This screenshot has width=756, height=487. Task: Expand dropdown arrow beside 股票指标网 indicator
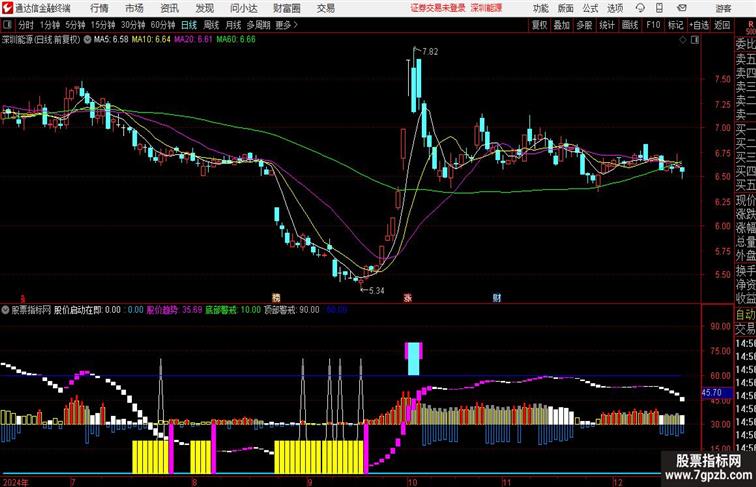[x=5, y=310]
